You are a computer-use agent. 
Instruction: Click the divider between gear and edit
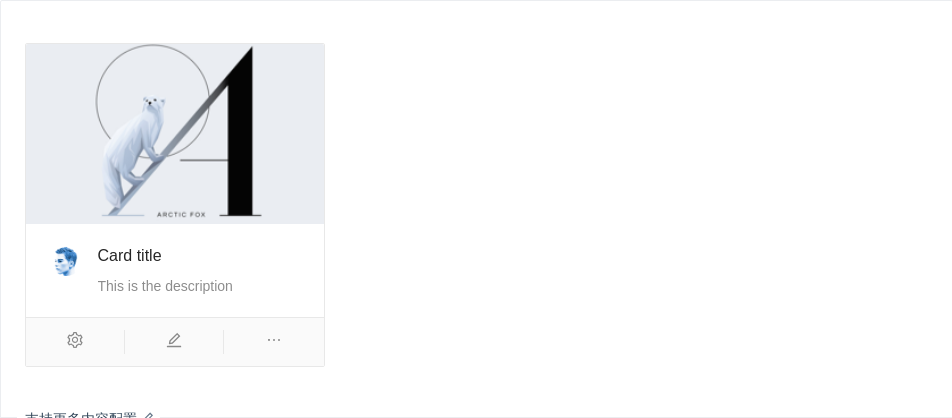coord(124,342)
